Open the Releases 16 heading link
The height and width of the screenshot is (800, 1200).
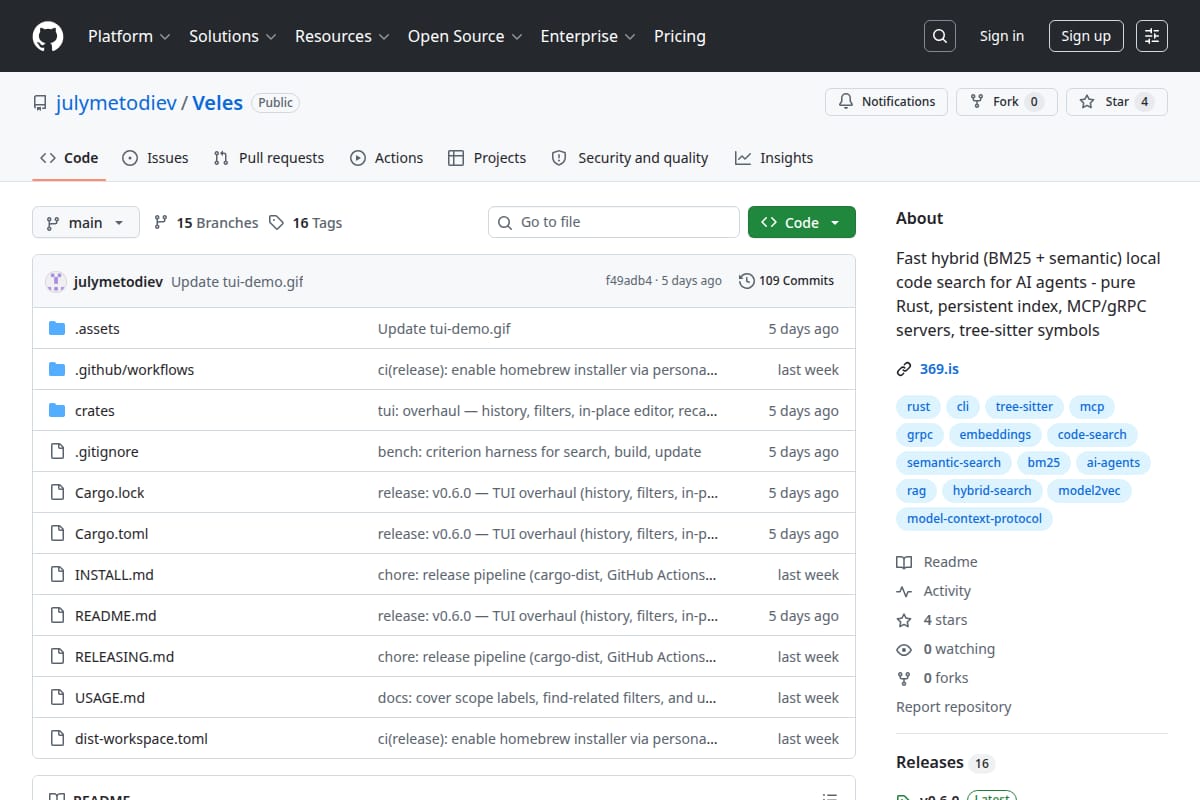(x=945, y=762)
